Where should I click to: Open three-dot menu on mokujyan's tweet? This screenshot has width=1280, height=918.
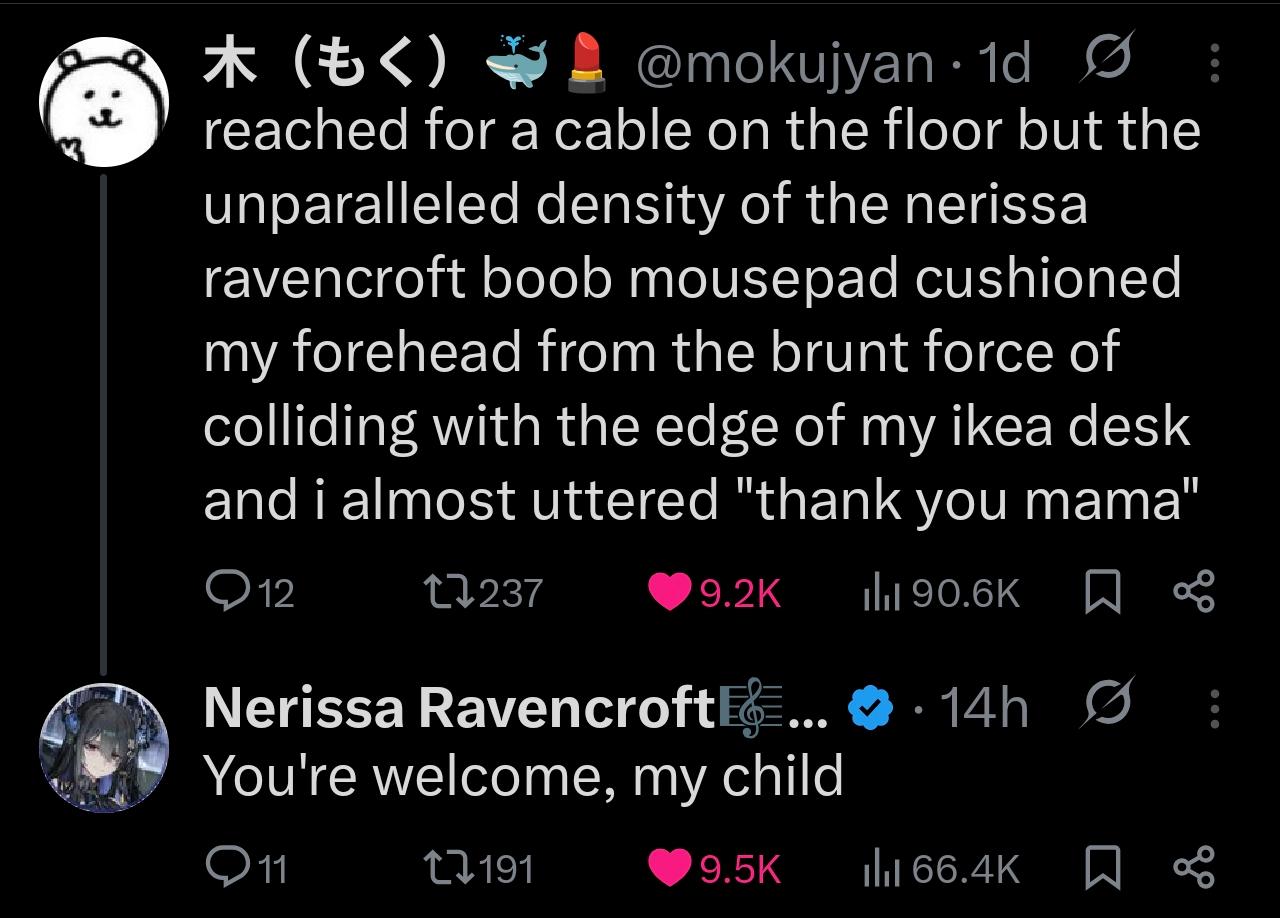point(1215,64)
